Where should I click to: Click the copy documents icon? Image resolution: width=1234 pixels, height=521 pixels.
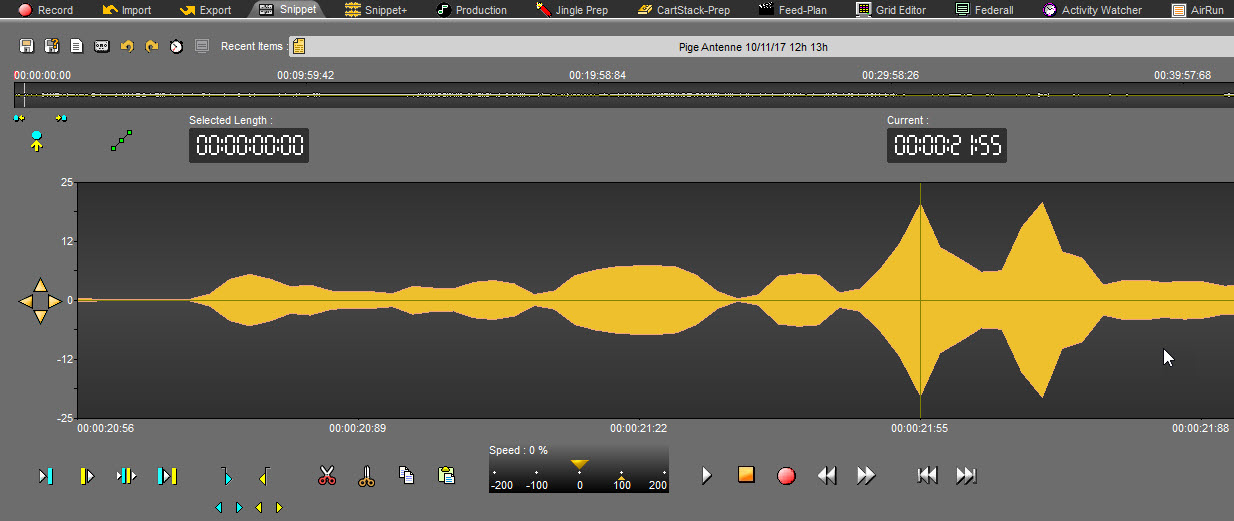click(x=406, y=475)
